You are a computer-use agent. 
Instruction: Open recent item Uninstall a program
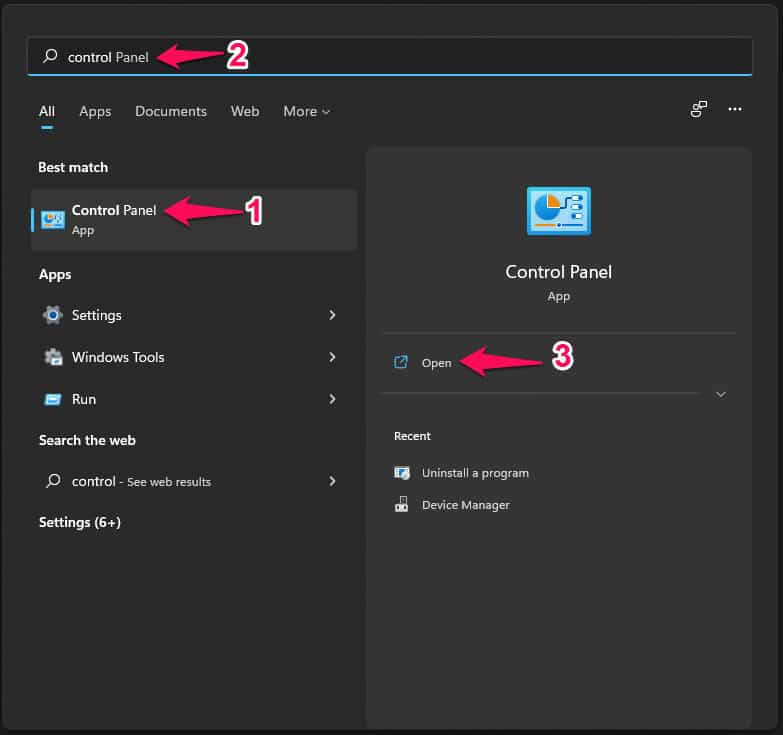(x=475, y=473)
